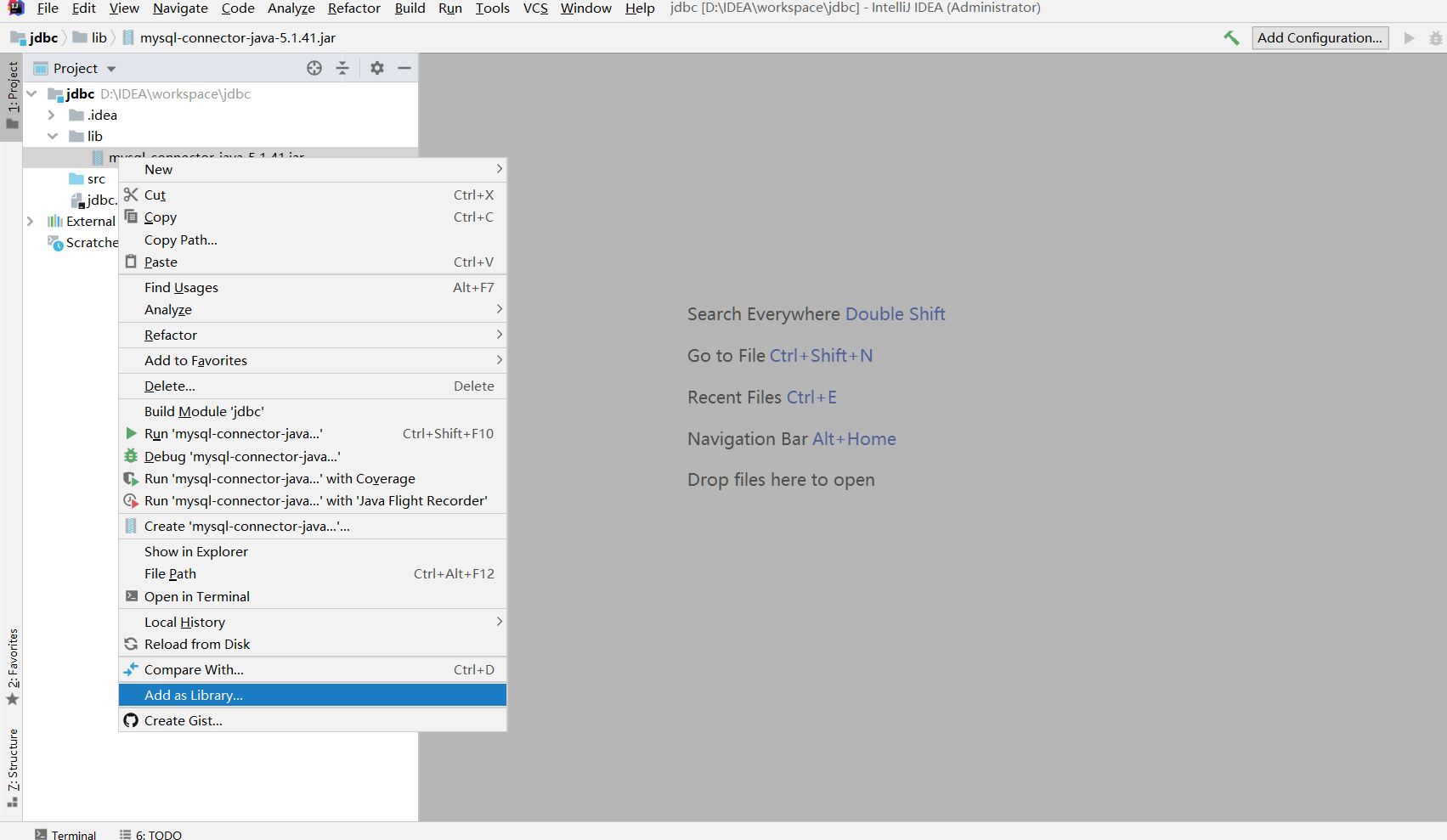Click Add Configuration... button

(1320, 38)
